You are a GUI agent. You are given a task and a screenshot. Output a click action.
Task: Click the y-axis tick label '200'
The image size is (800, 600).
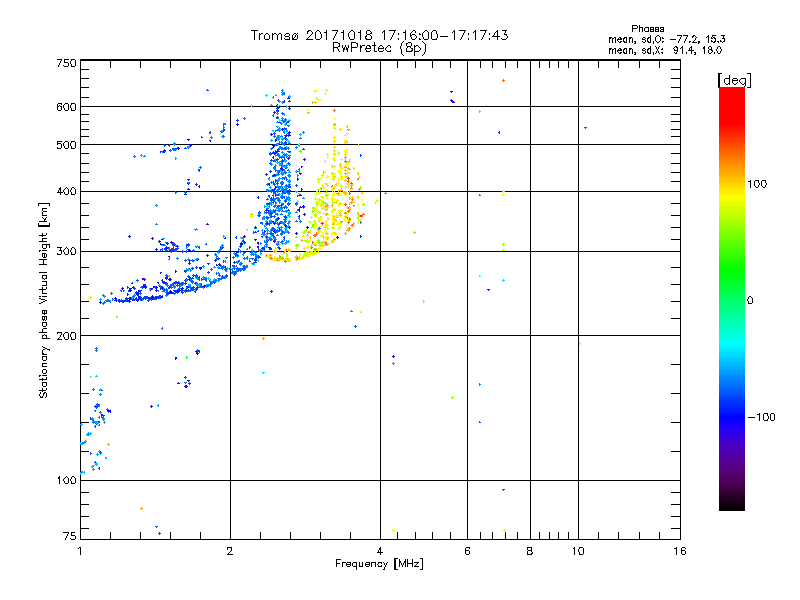point(66,336)
